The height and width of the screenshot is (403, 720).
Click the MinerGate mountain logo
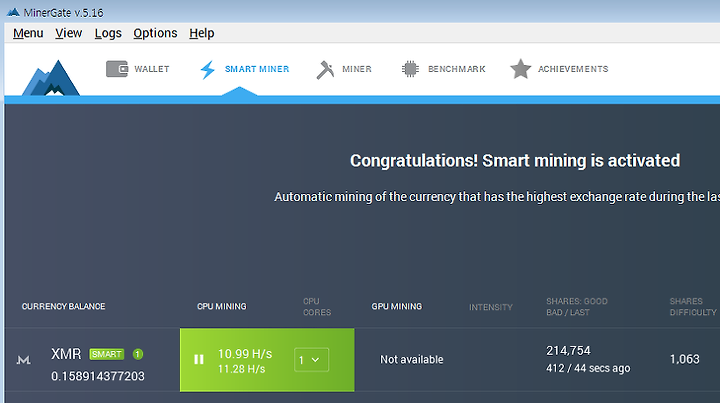(x=51, y=78)
